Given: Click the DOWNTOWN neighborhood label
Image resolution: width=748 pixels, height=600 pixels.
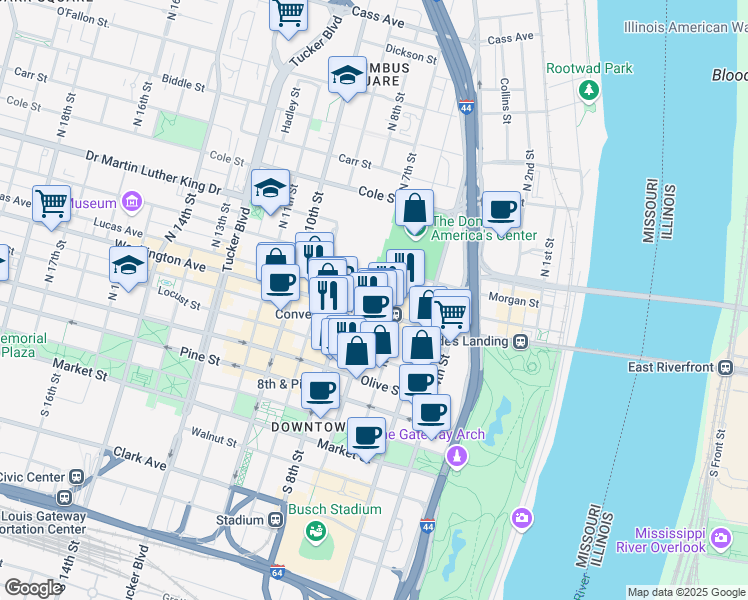Looking at the screenshot, I should (x=308, y=427).
